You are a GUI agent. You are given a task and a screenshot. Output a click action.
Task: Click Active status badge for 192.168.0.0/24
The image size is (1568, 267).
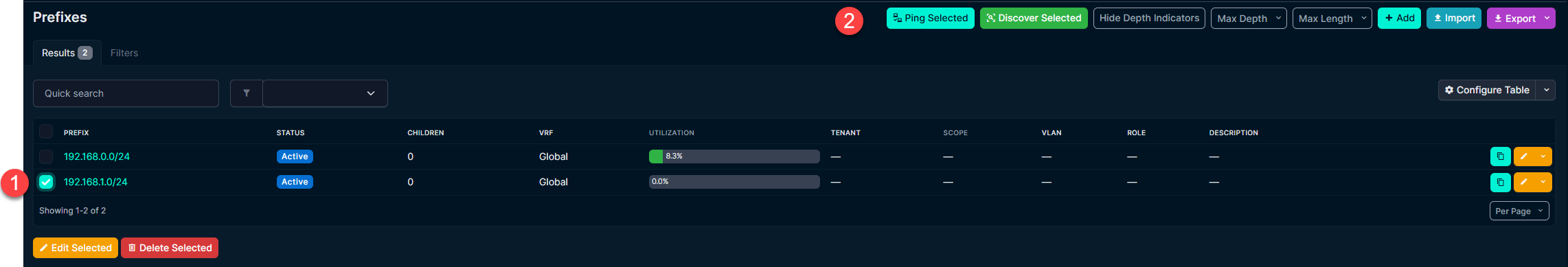295,156
